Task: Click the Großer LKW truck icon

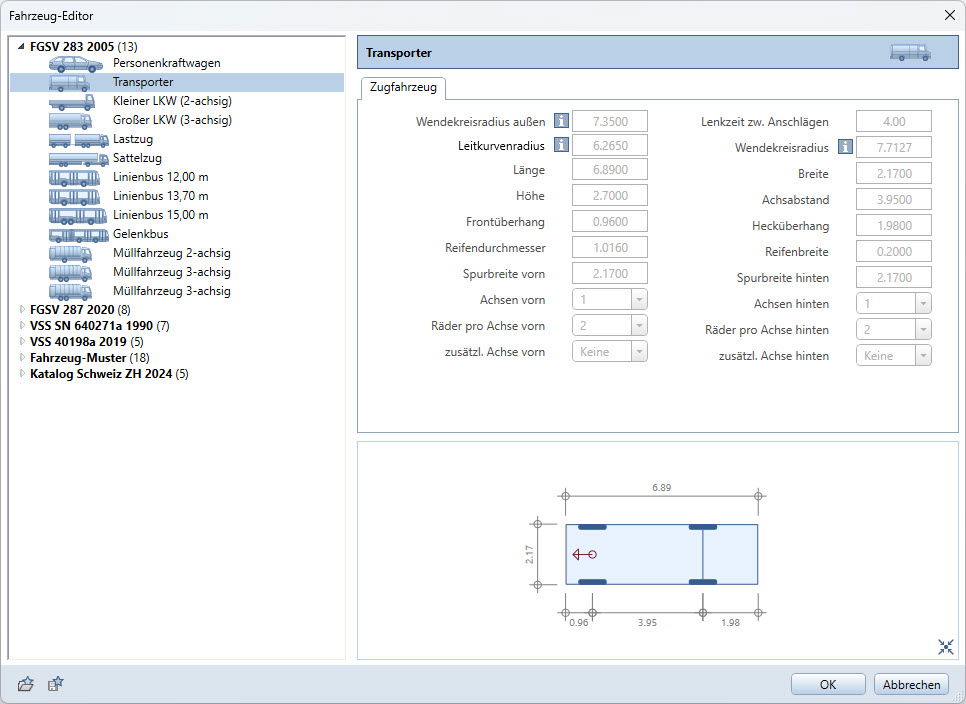Action: [70, 121]
